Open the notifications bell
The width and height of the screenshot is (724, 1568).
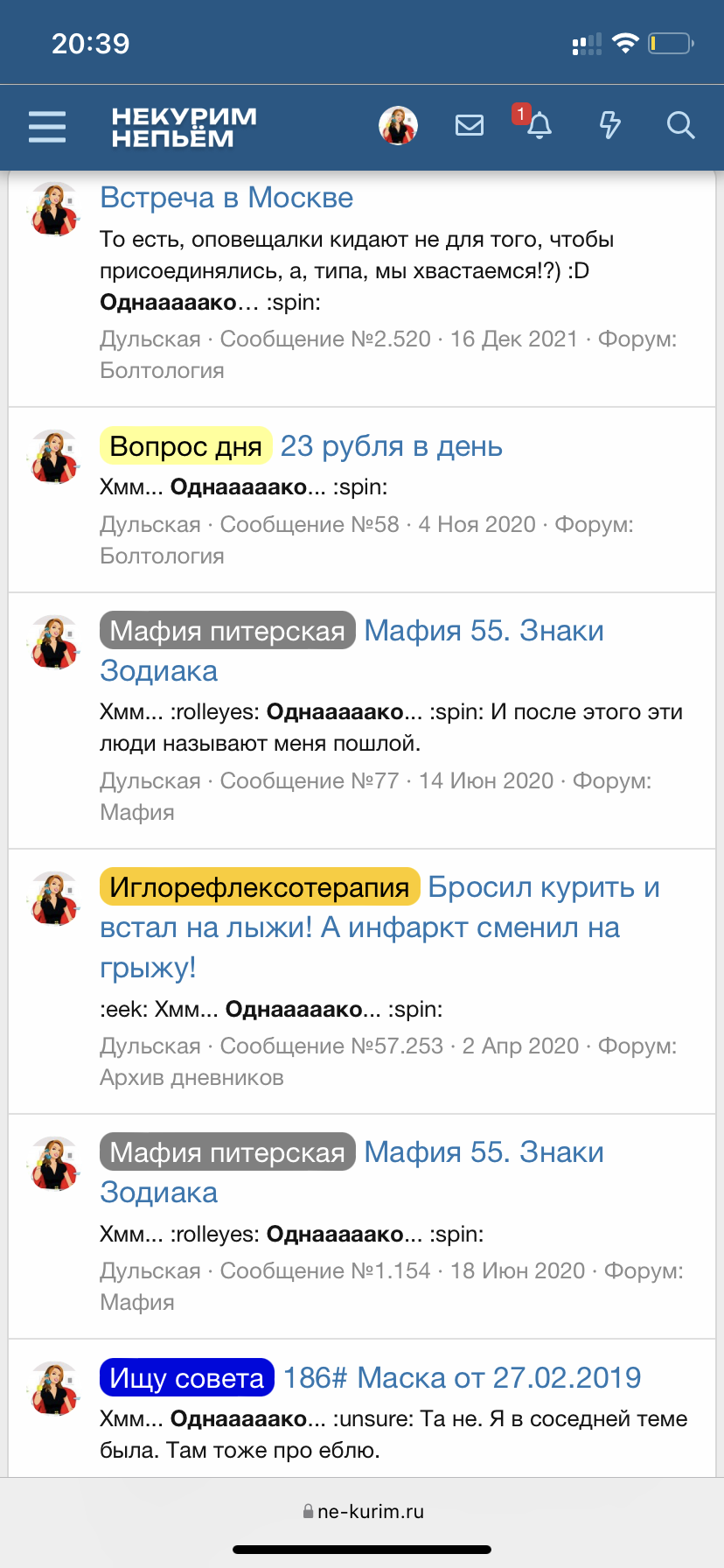[540, 126]
